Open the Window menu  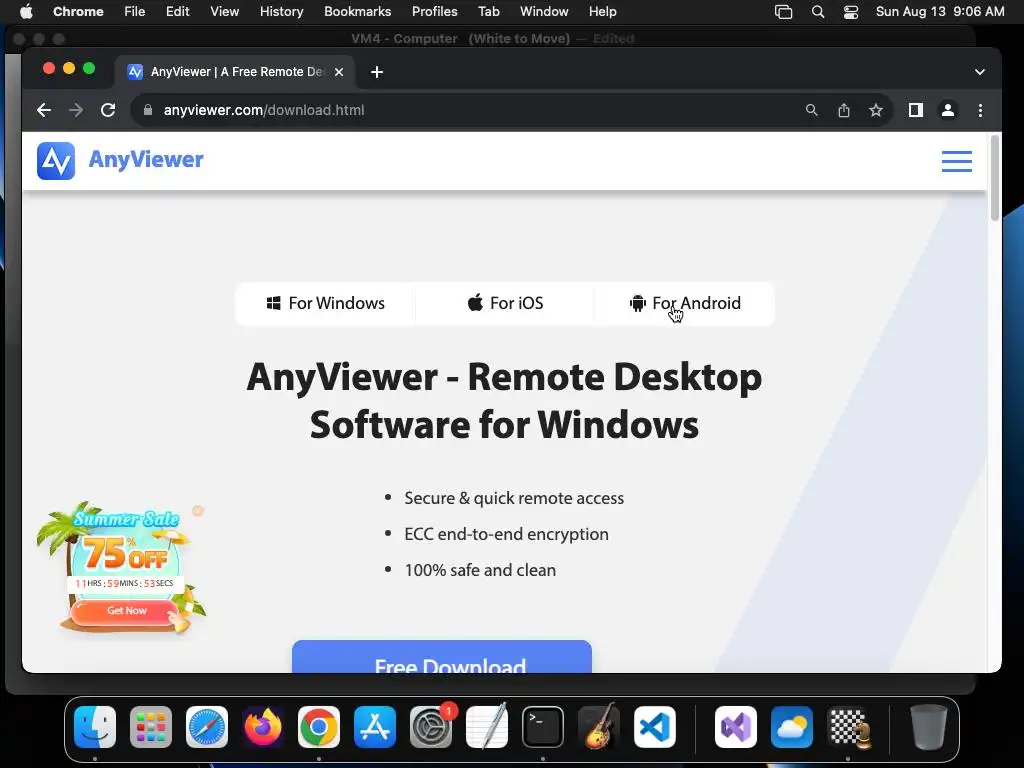(544, 11)
